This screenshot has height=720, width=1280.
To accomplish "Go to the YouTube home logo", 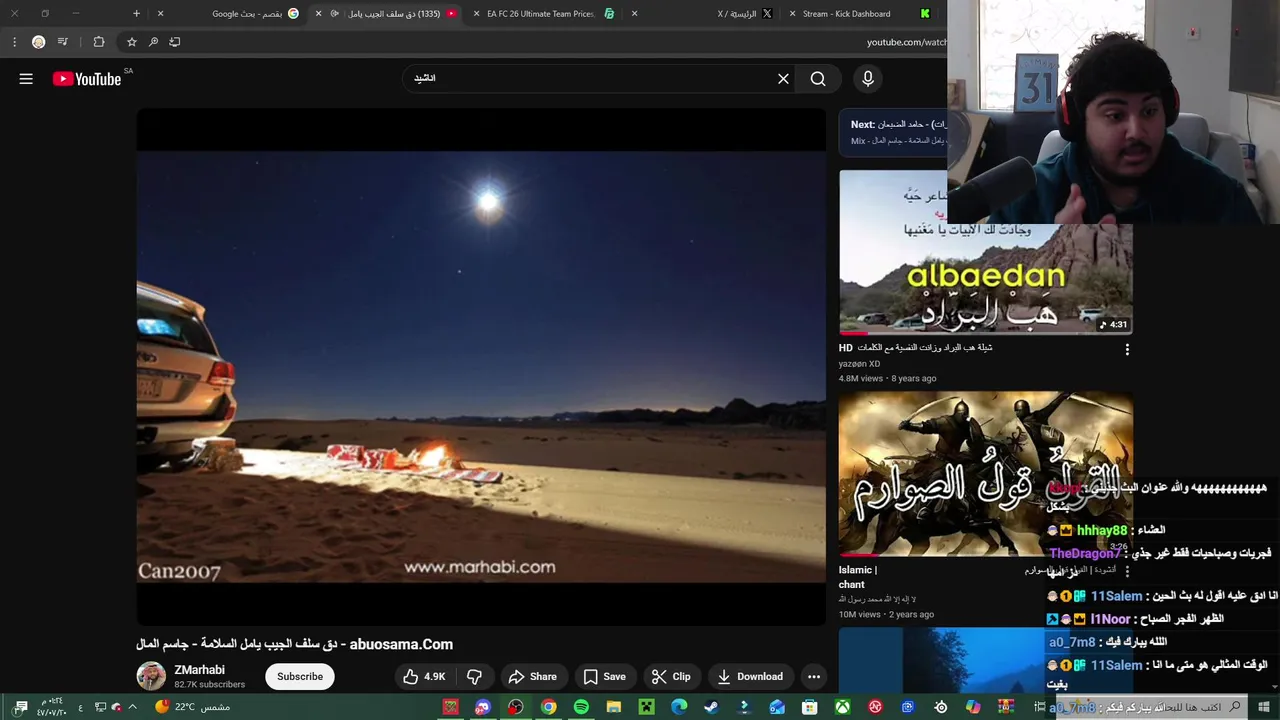I will coord(87,79).
